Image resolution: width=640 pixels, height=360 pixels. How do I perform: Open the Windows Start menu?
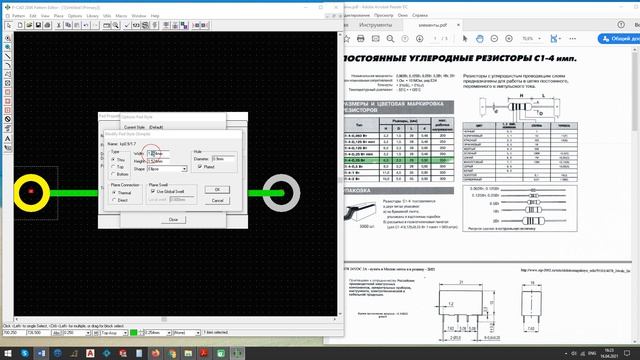(8, 353)
